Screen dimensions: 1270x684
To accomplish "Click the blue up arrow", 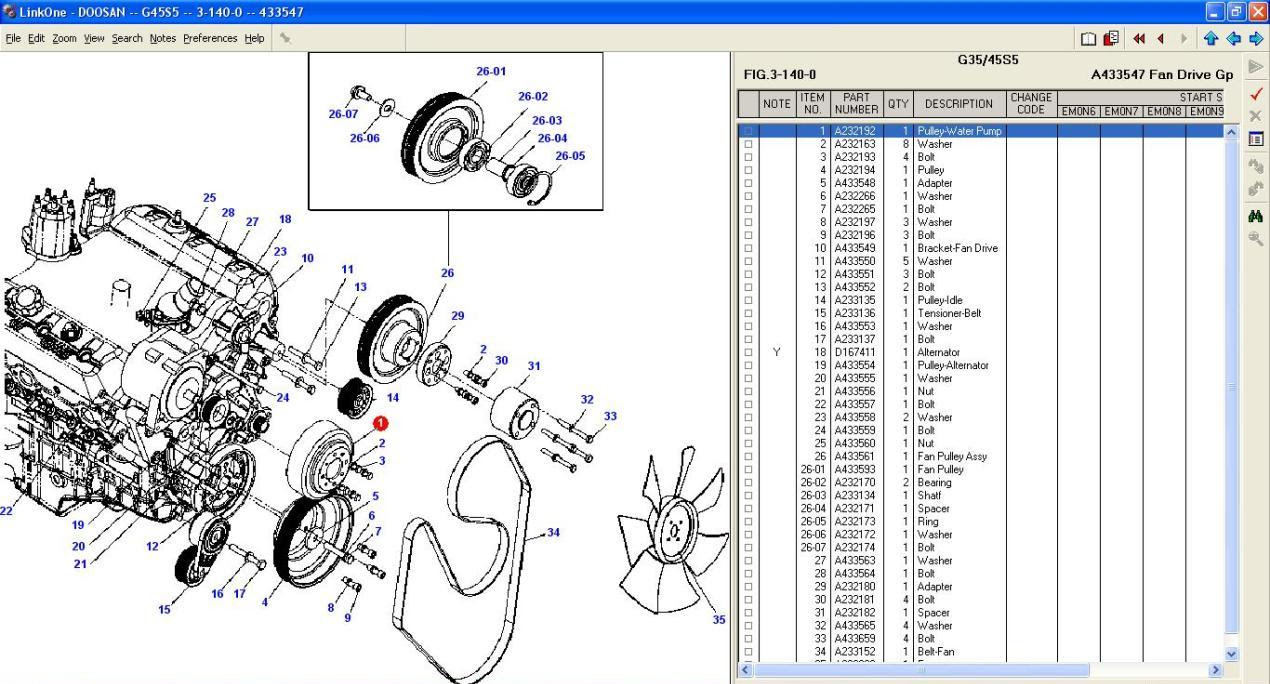I will pyautogui.click(x=1211, y=39).
